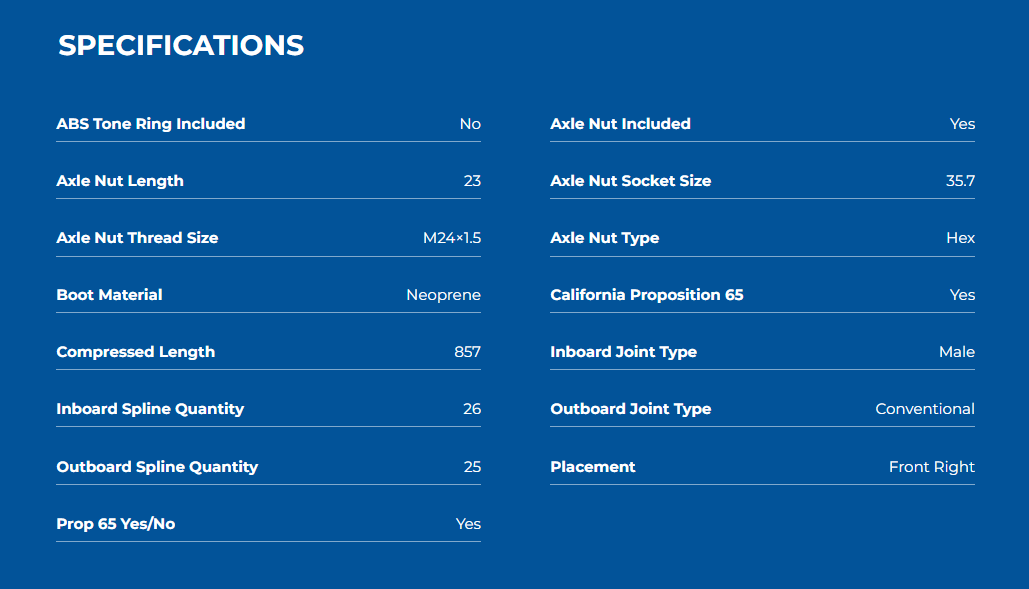Select the Axle Nut Socket Size value 35.7
Viewport: 1029px width, 589px height.
(960, 180)
